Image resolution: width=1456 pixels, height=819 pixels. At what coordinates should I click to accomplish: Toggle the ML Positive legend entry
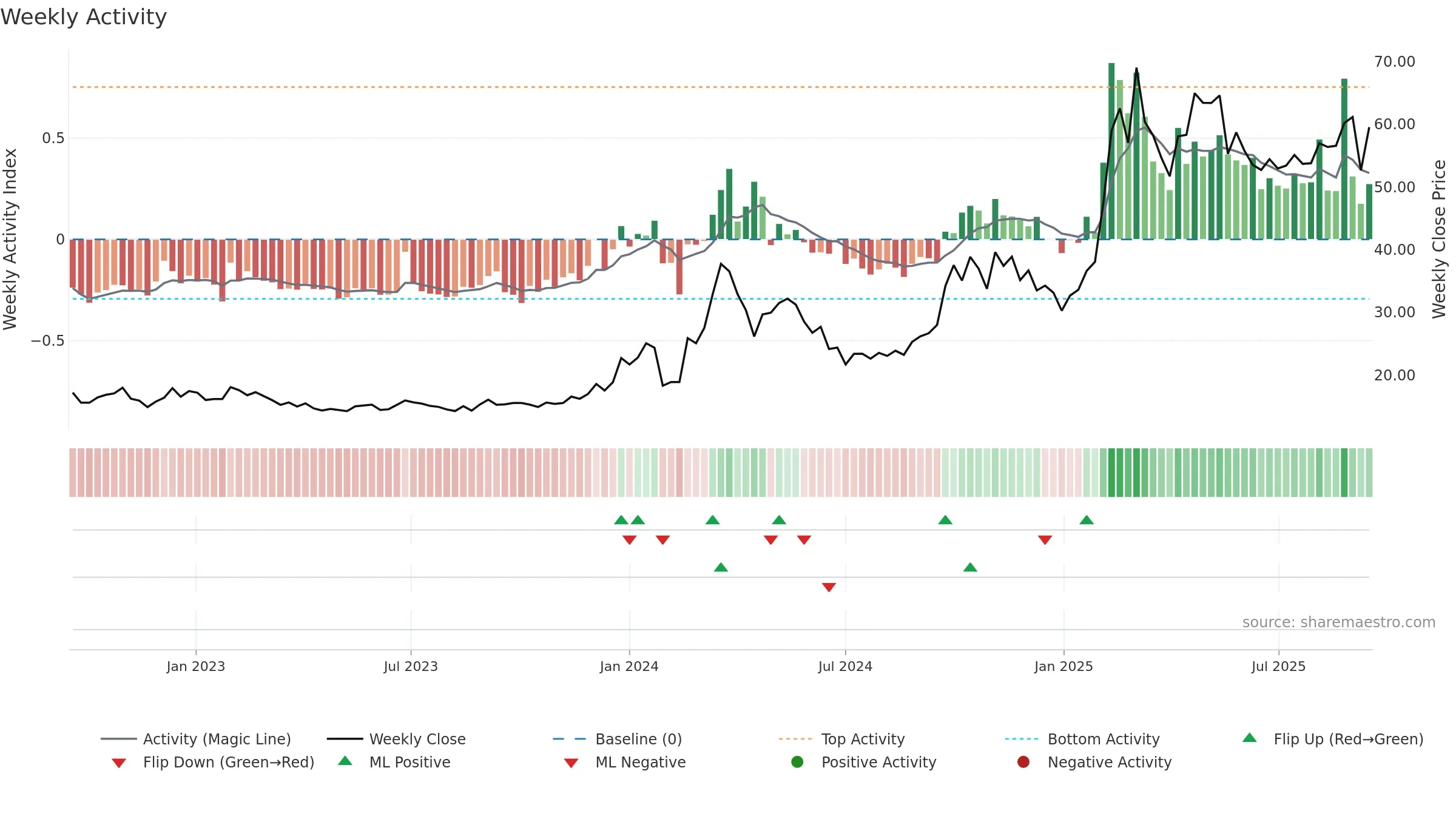[394, 762]
